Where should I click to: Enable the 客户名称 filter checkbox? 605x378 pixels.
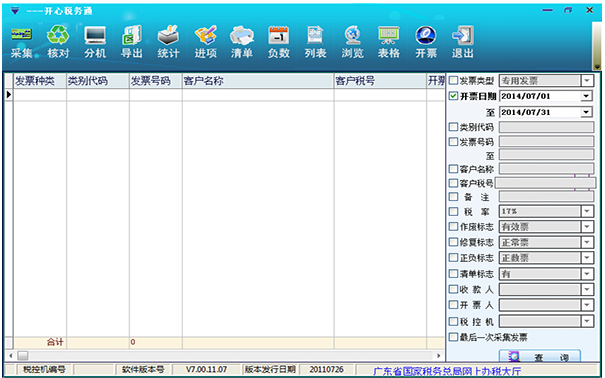[x=453, y=169]
